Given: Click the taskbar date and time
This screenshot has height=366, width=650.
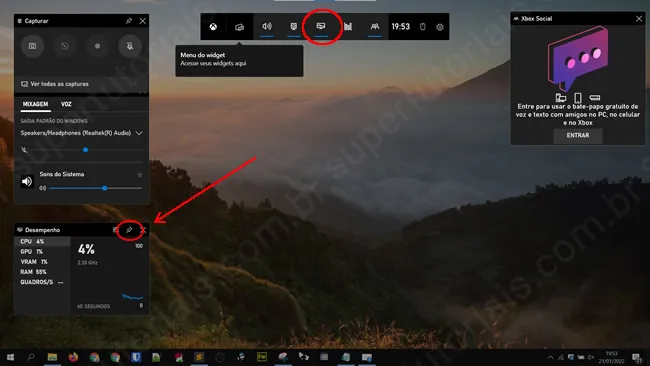Looking at the screenshot, I should pos(611,357).
